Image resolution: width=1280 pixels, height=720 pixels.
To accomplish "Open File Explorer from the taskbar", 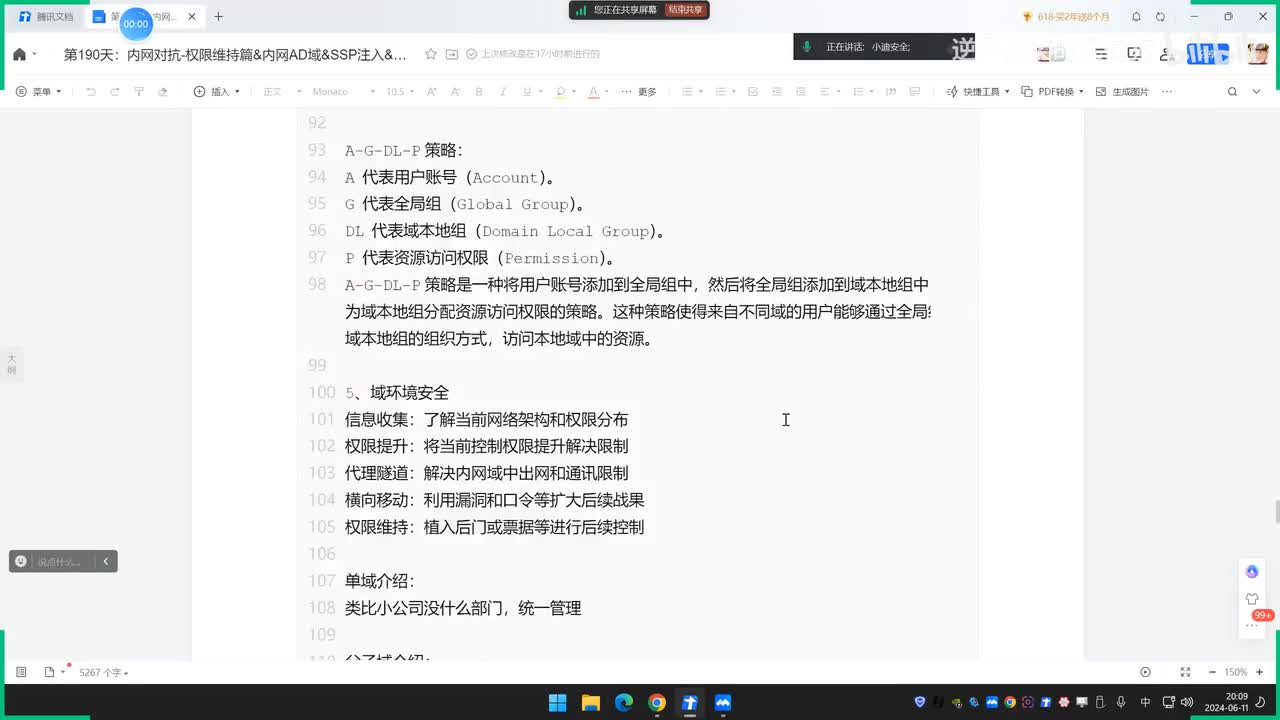I will [590, 703].
